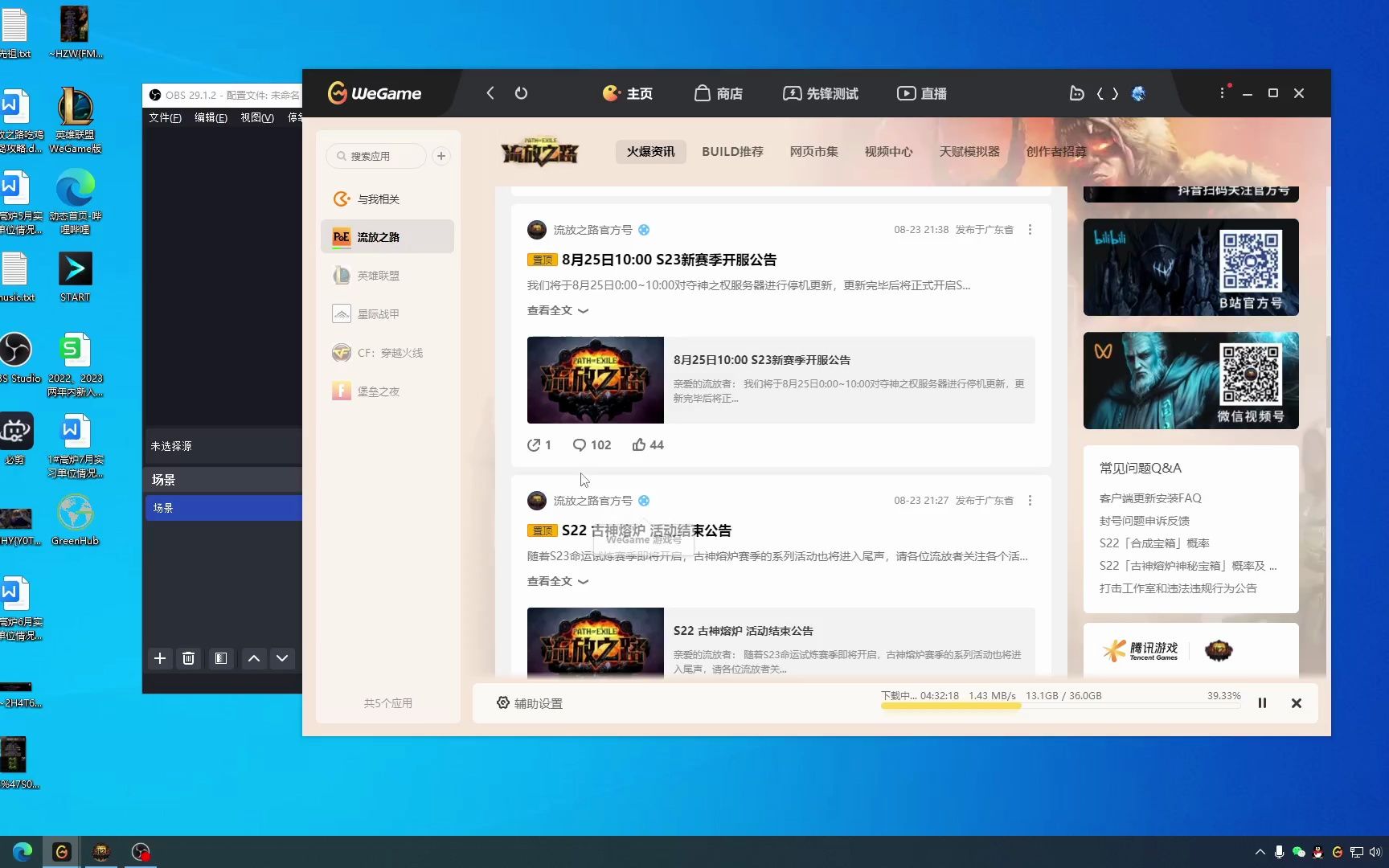This screenshot has width=1389, height=868.
Task: Add a scene in OBS with plus
Action: click(160, 658)
